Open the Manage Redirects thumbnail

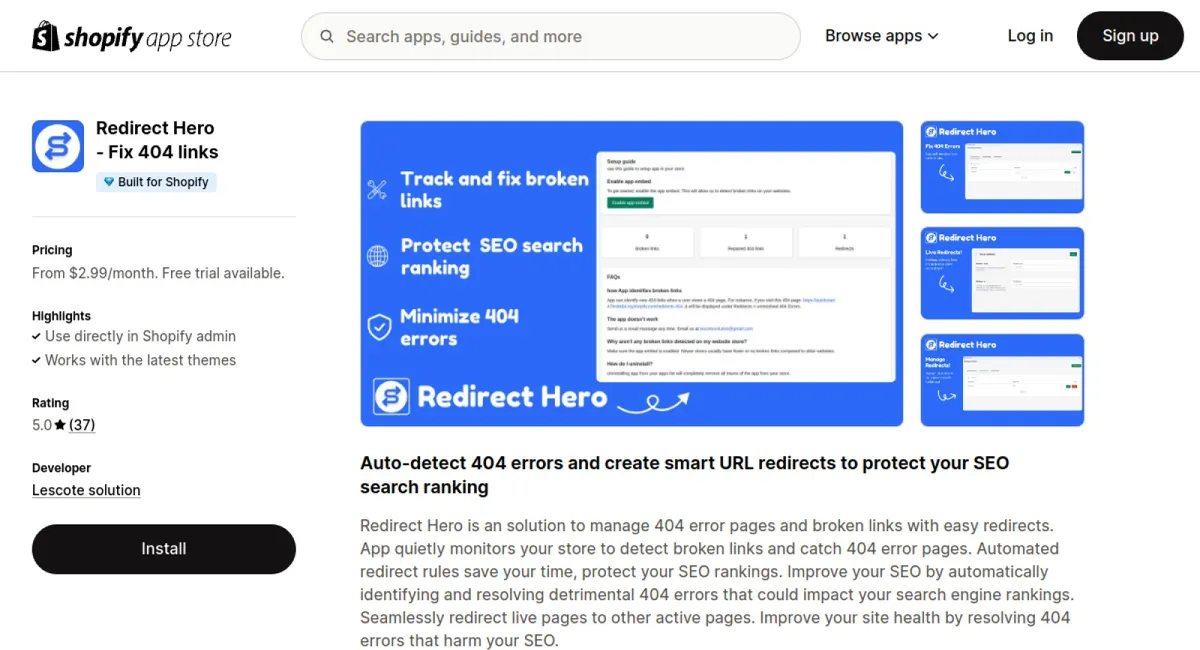(1002, 380)
